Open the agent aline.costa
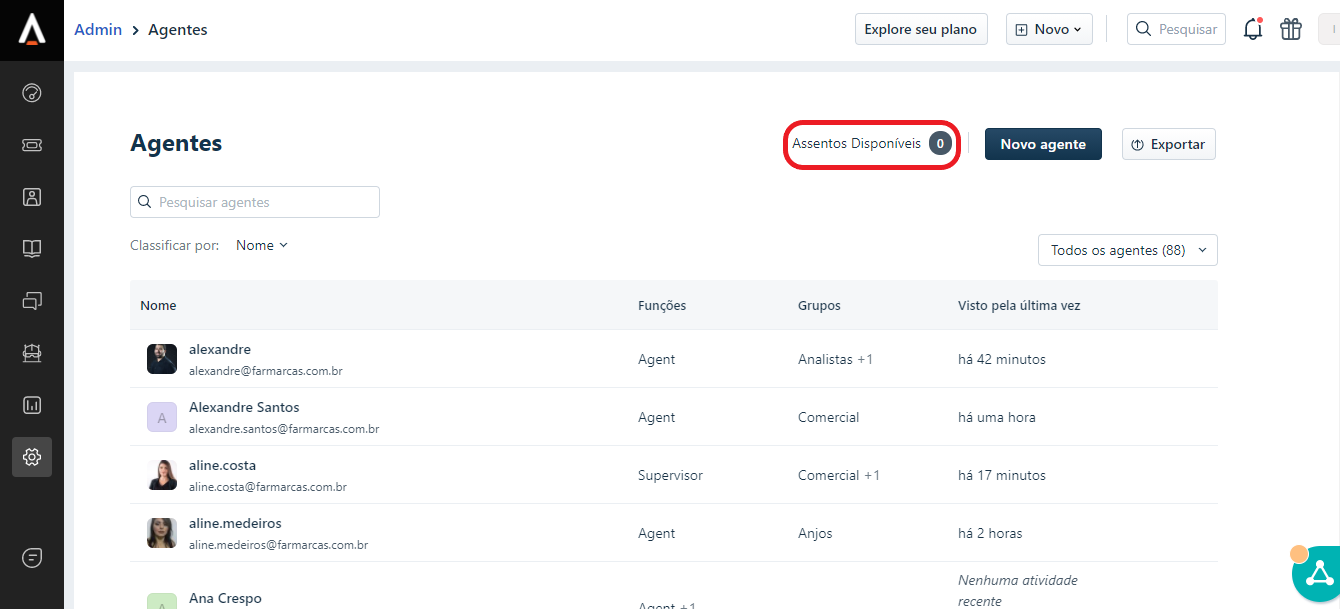 (222, 466)
